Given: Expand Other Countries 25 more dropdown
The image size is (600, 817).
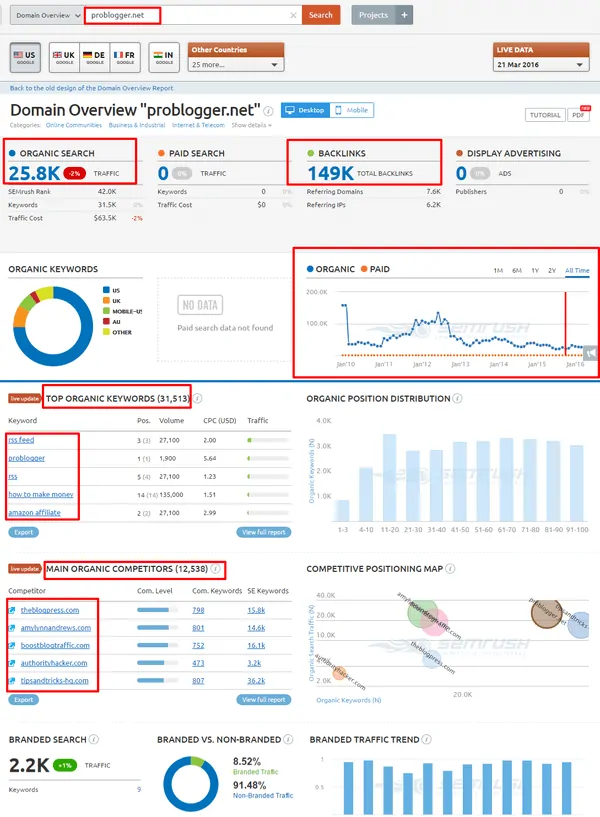Looking at the screenshot, I should [236, 65].
